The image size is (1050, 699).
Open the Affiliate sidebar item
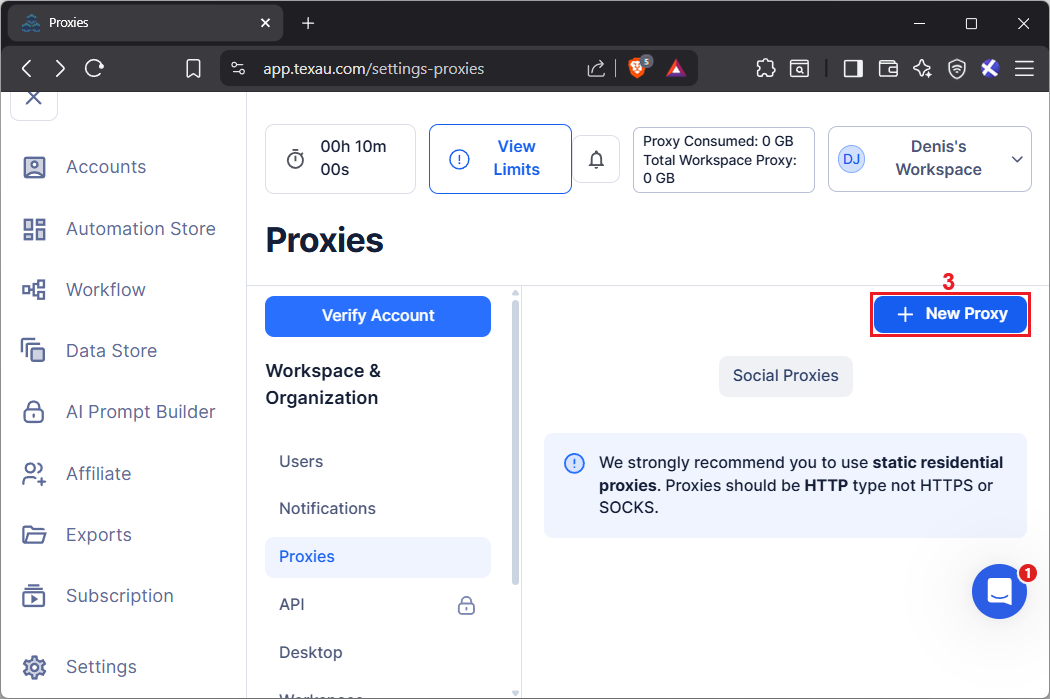coord(98,474)
